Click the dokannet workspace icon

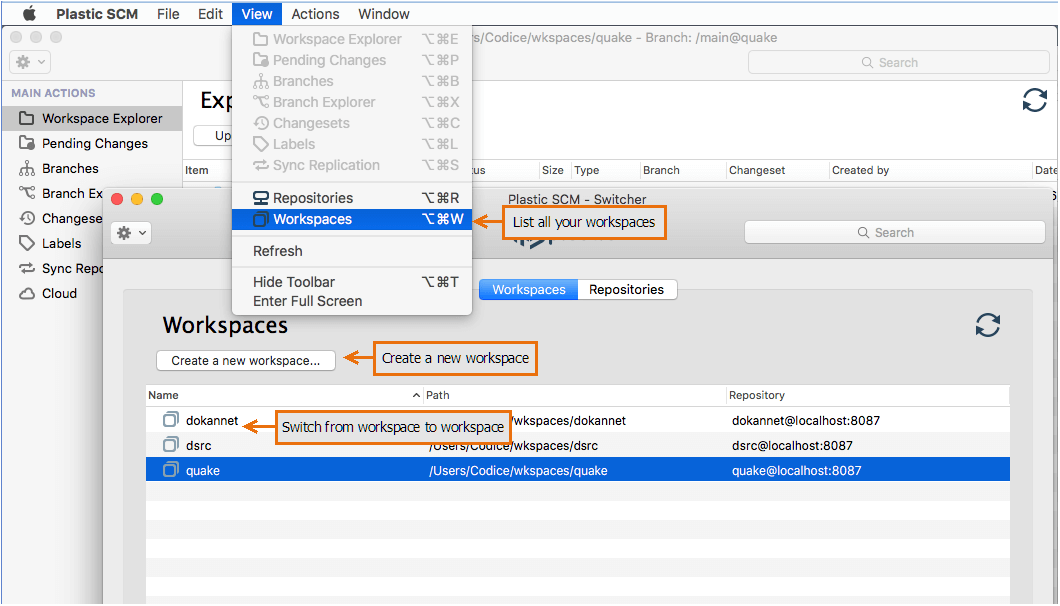click(170, 420)
